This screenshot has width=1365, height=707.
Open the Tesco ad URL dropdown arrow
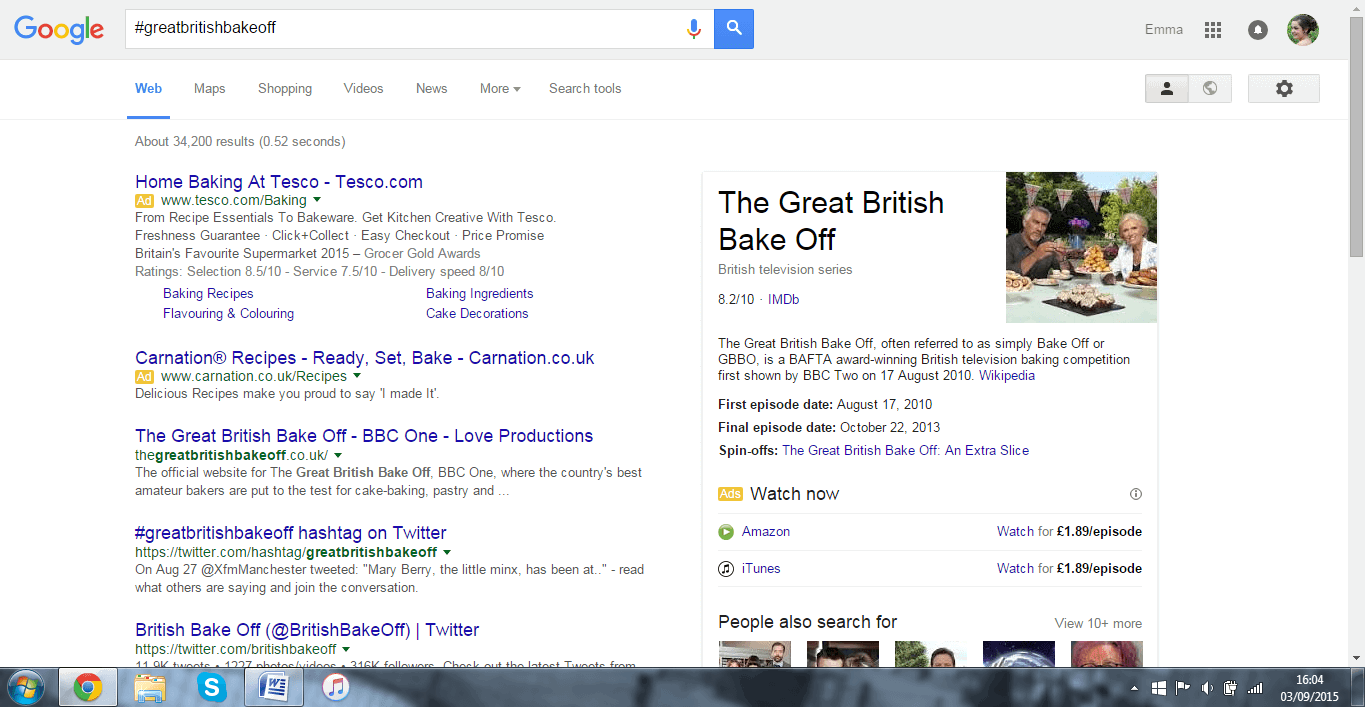coord(316,200)
